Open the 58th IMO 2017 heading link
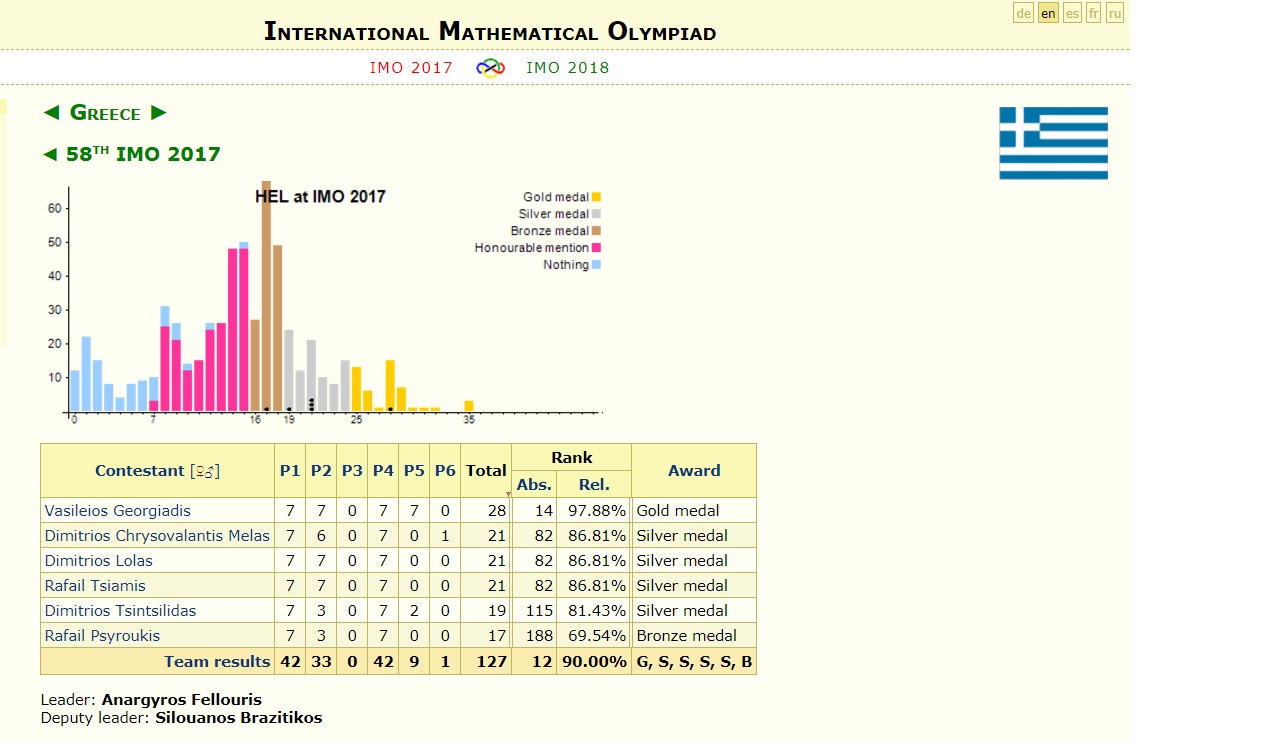The image size is (1280, 741). [x=143, y=154]
